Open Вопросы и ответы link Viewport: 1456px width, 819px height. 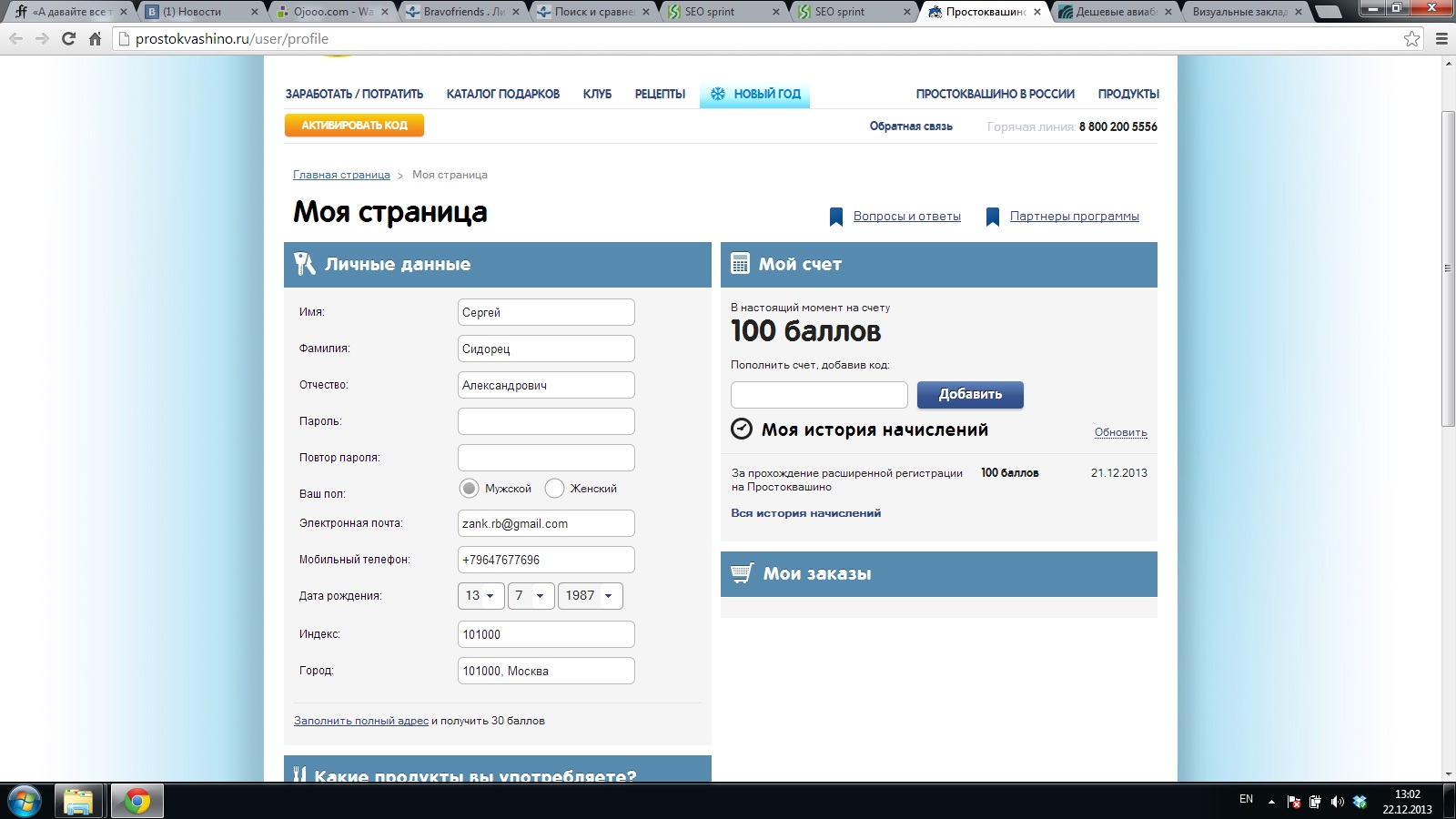[x=907, y=217]
